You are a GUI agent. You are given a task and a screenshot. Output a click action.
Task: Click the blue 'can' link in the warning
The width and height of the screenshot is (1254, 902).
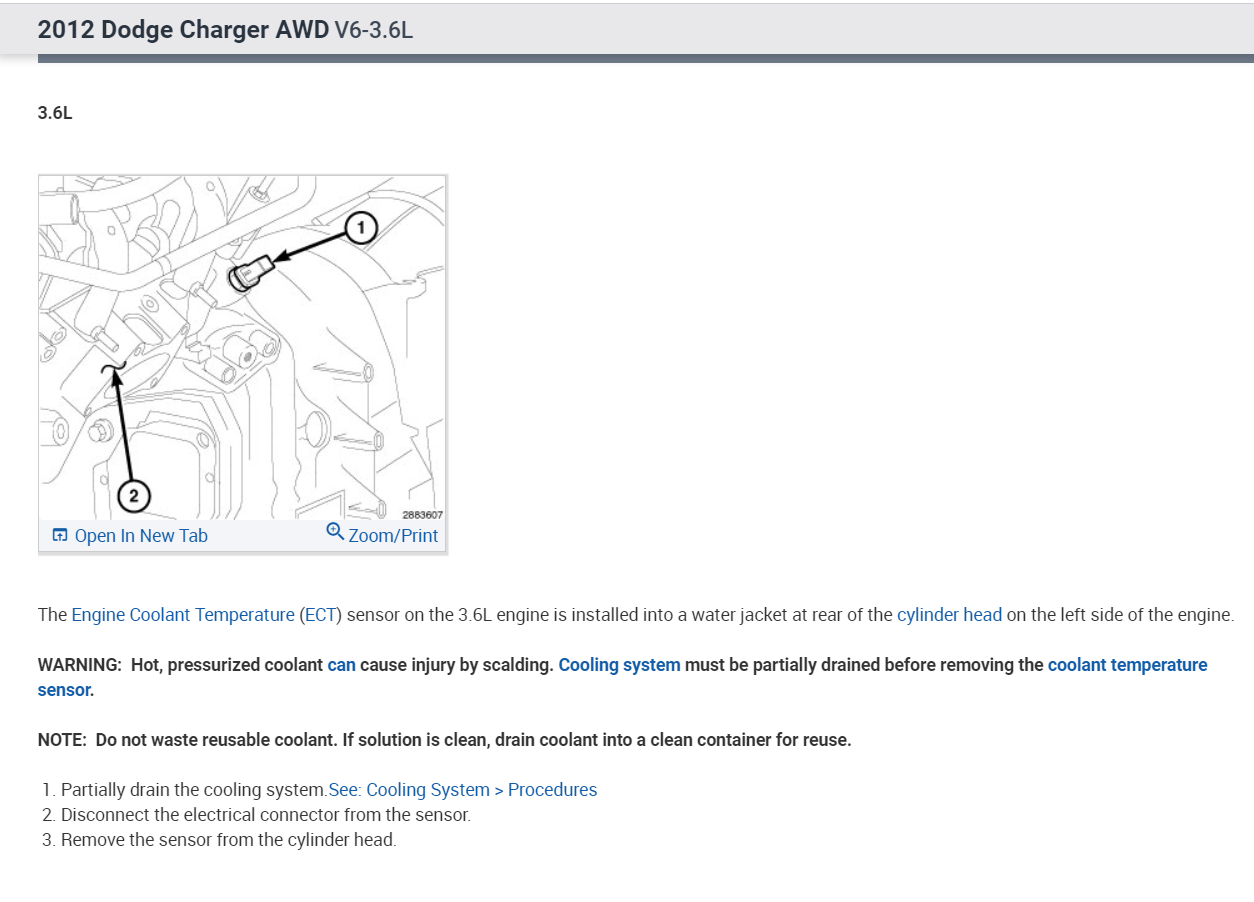[x=341, y=665]
